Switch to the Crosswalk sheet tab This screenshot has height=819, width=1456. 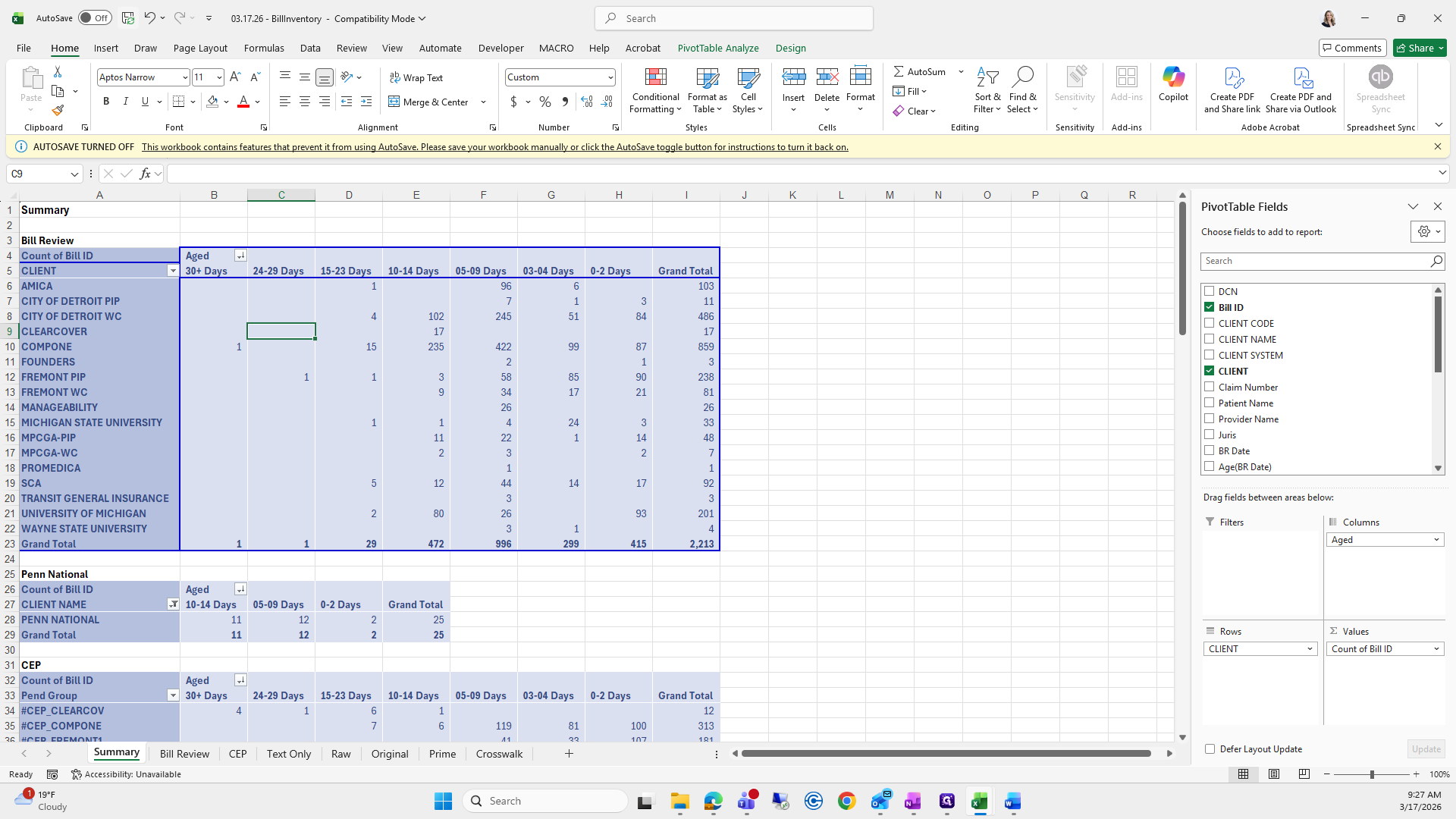point(499,754)
